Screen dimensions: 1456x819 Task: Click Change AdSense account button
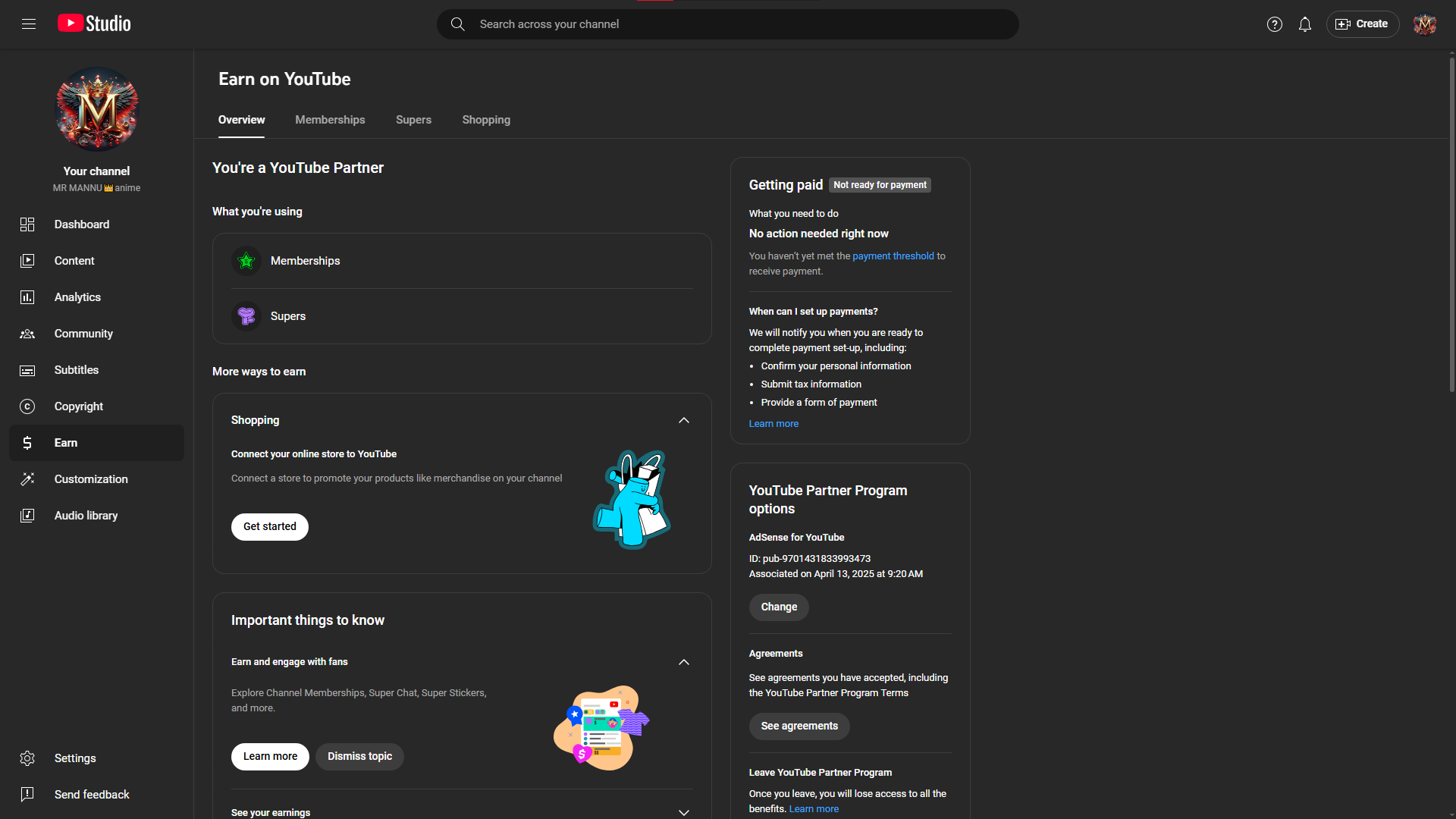779,607
